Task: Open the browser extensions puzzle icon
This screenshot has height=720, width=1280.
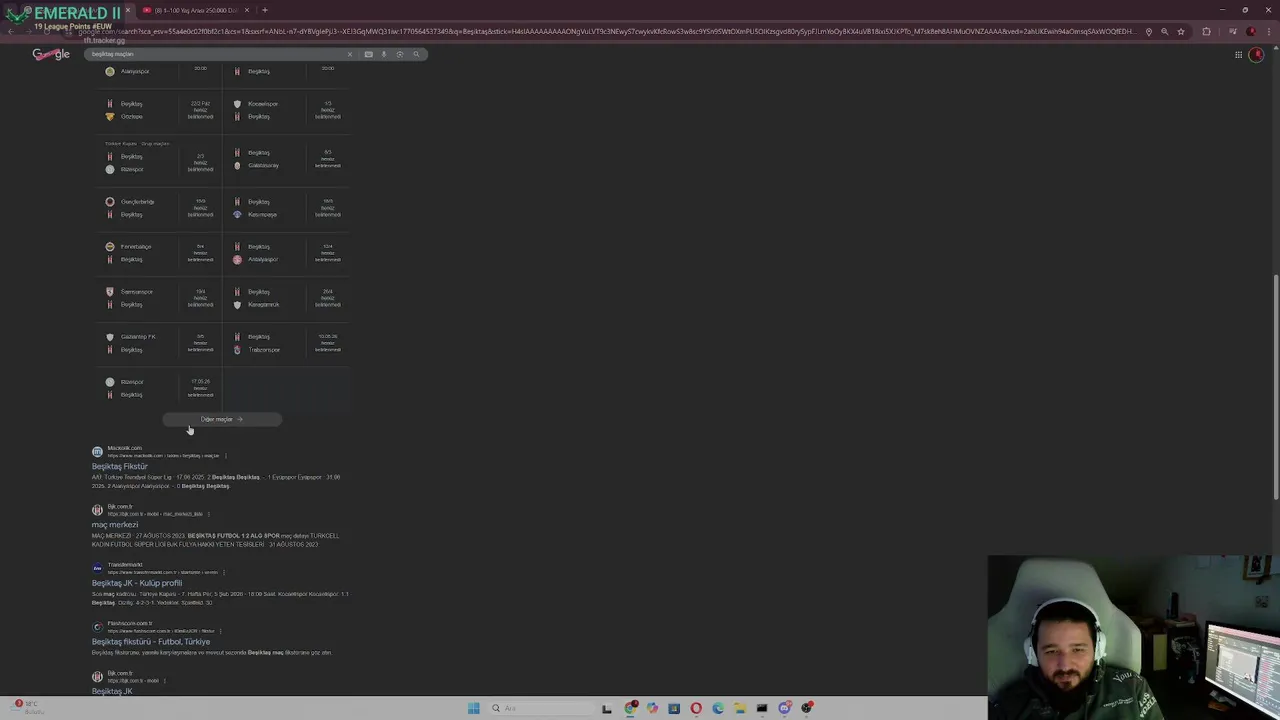Action: point(1206,31)
